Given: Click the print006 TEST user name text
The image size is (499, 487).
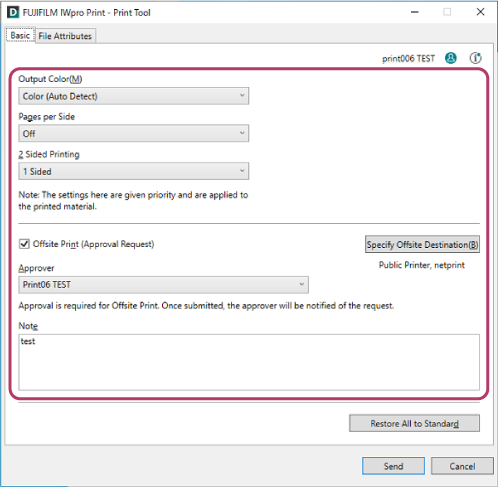Looking at the screenshot, I should coord(408,59).
